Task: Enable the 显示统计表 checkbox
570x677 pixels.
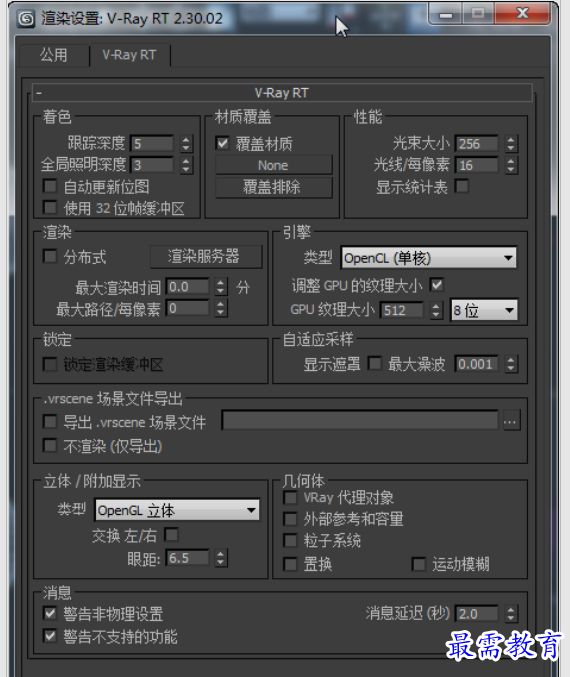Action: point(462,186)
